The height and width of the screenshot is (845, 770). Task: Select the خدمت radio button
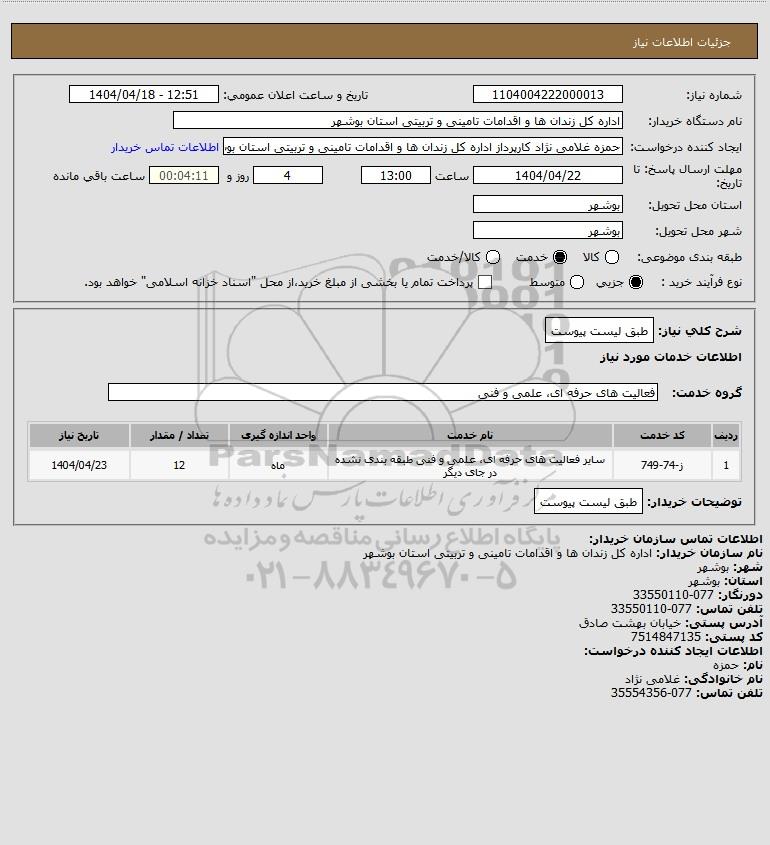(560, 258)
